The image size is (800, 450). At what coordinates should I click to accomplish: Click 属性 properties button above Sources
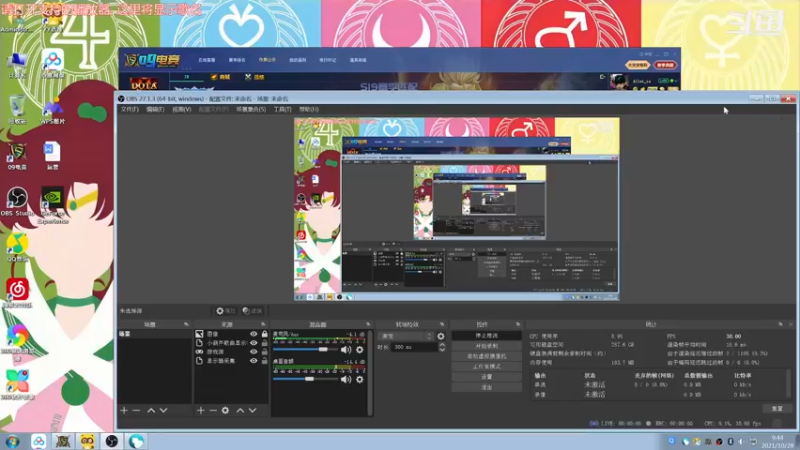click(x=226, y=311)
